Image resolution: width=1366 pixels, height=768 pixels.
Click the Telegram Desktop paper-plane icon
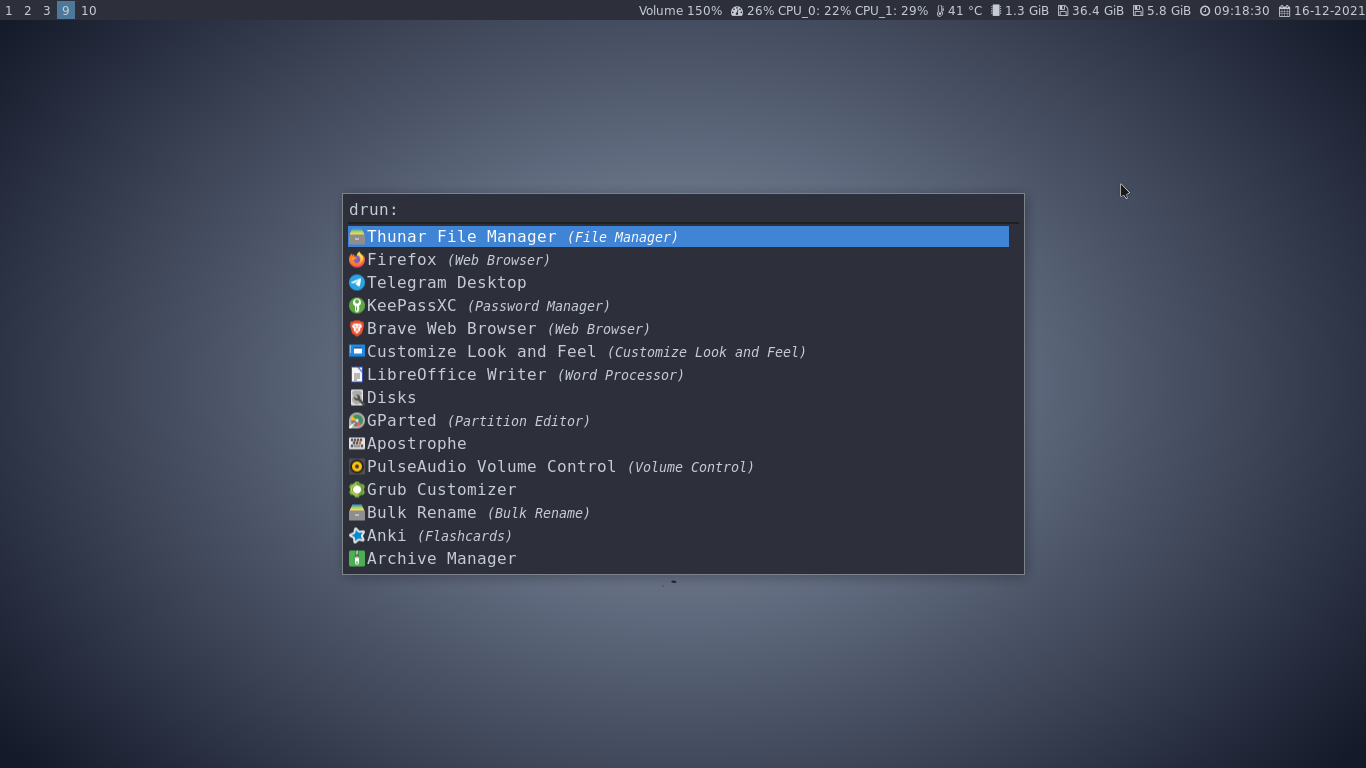click(x=357, y=283)
